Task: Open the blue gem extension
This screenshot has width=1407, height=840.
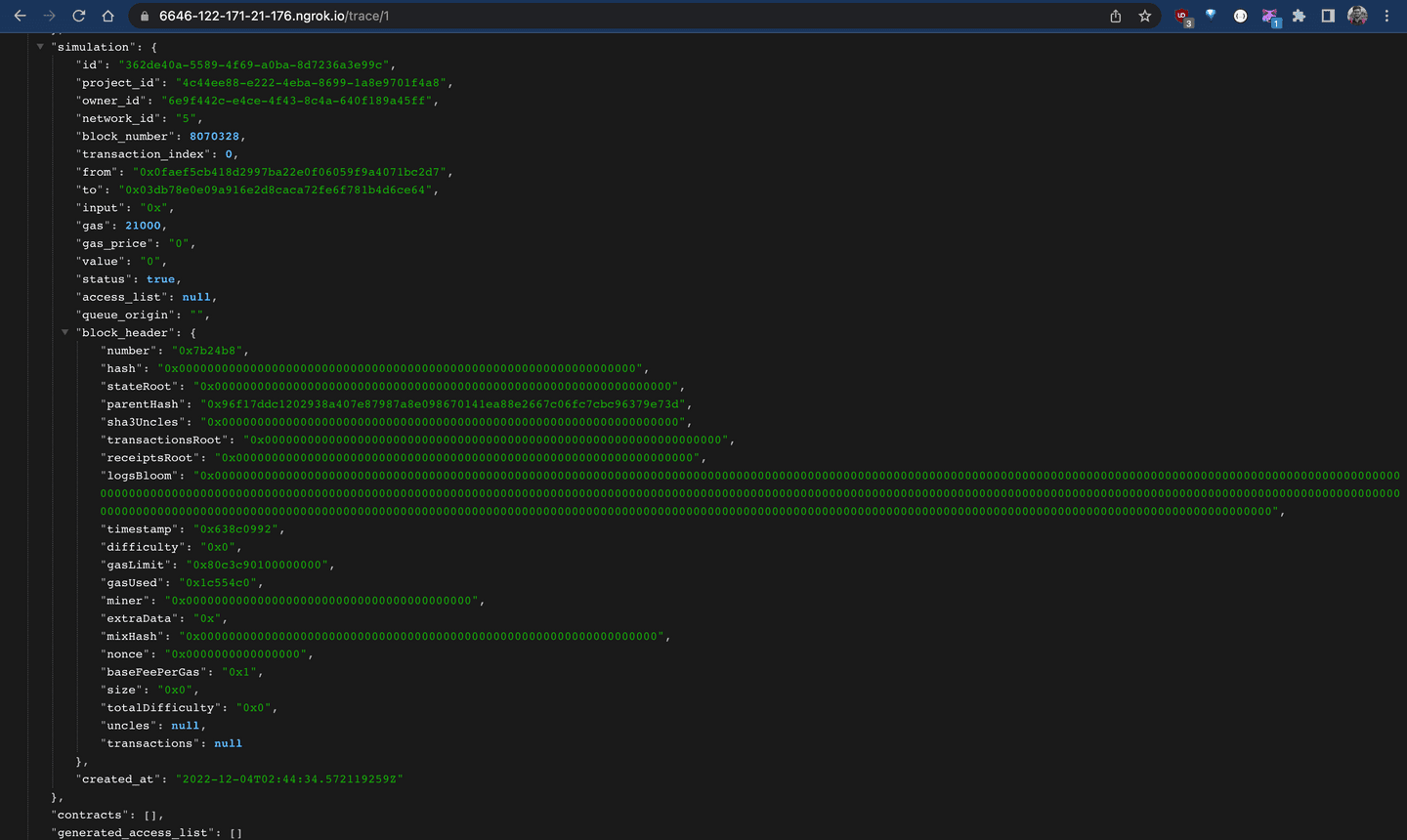Action: click(x=1211, y=16)
